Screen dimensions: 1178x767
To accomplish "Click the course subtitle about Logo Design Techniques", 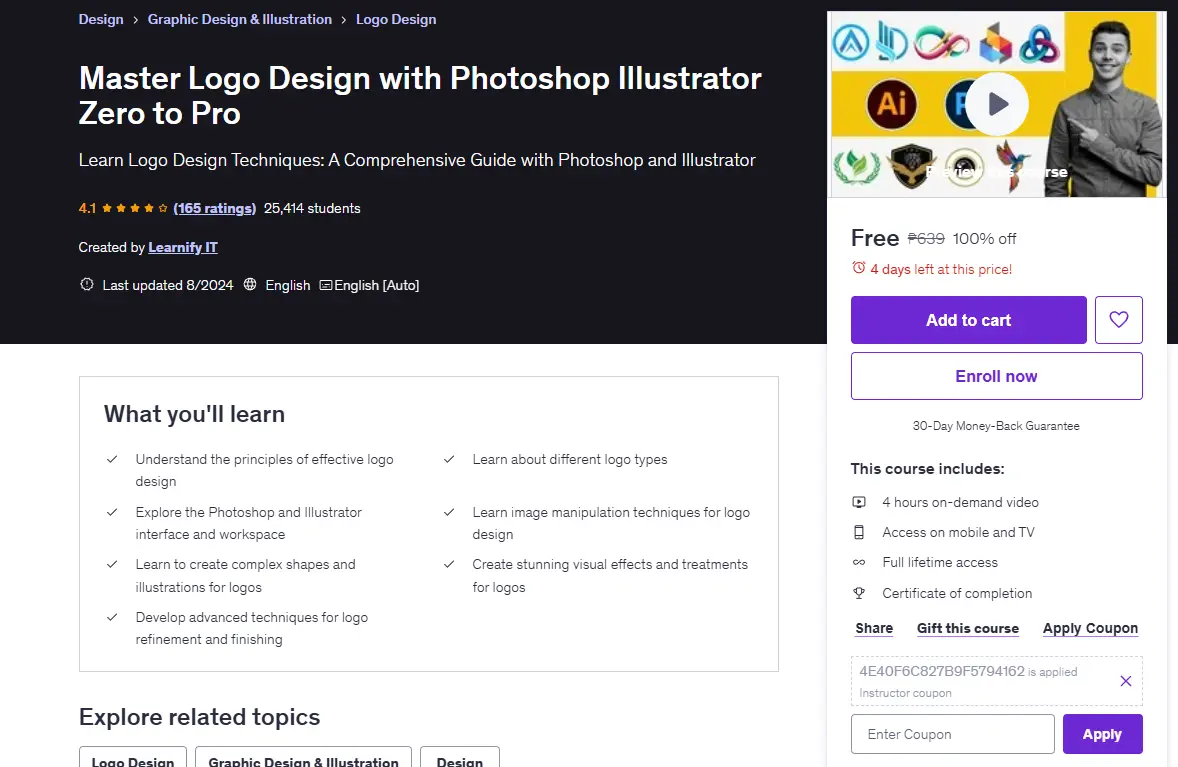I will [417, 160].
